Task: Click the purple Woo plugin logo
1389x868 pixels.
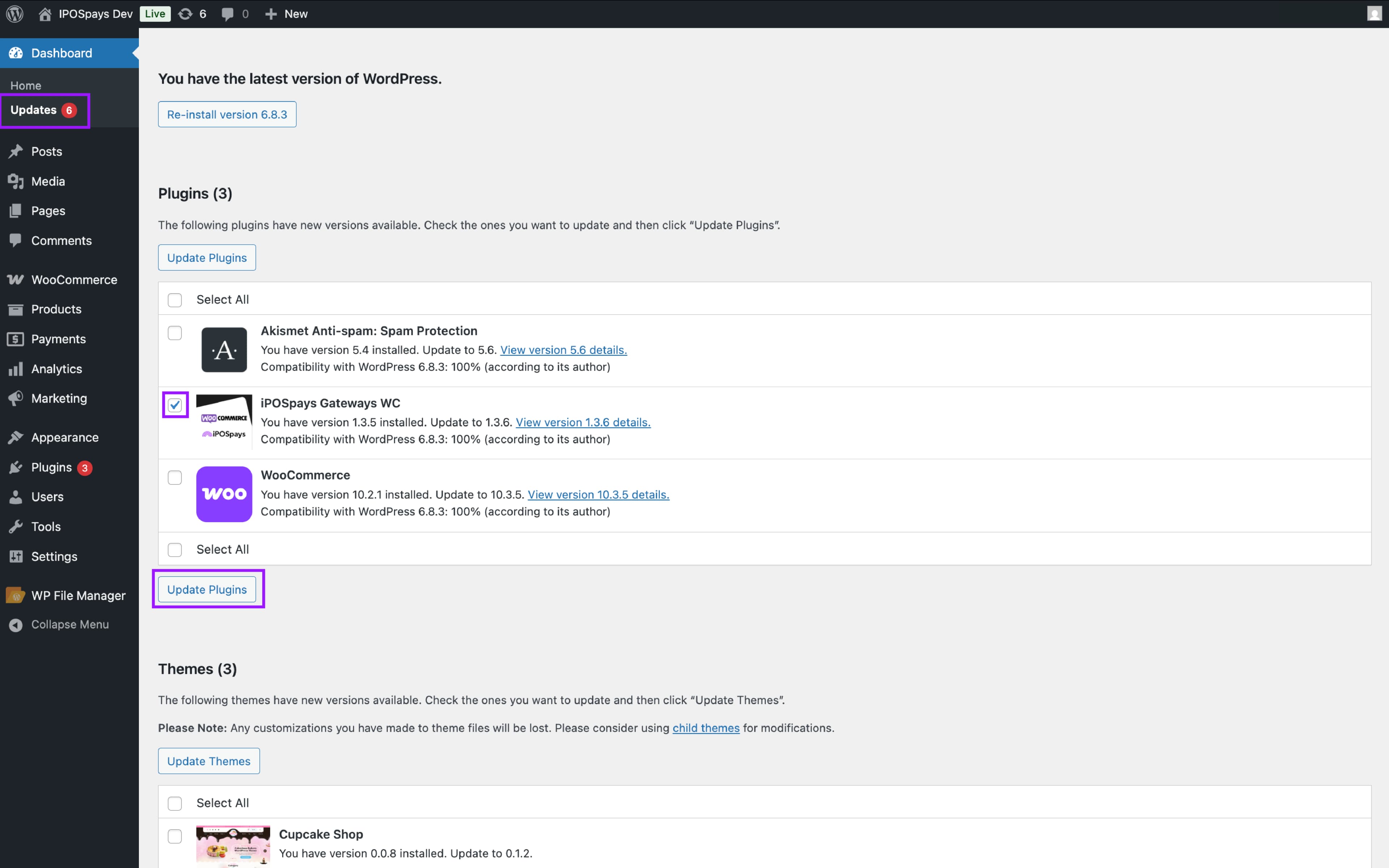Action: [224, 494]
